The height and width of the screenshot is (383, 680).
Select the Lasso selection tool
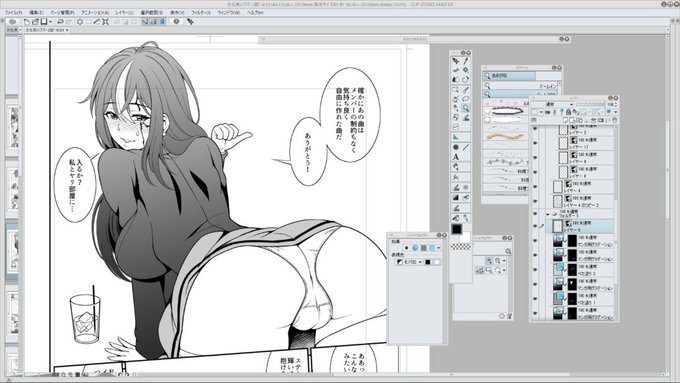(465, 99)
